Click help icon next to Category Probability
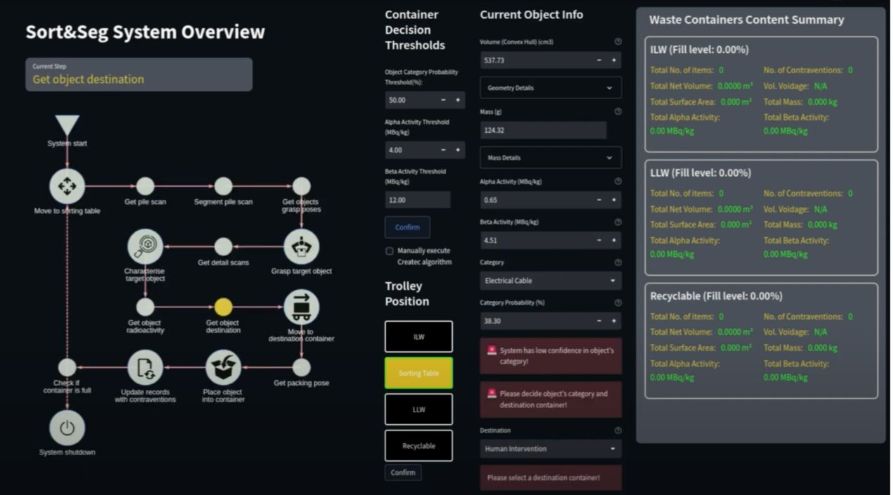 pyautogui.click(x=618, y=302)
